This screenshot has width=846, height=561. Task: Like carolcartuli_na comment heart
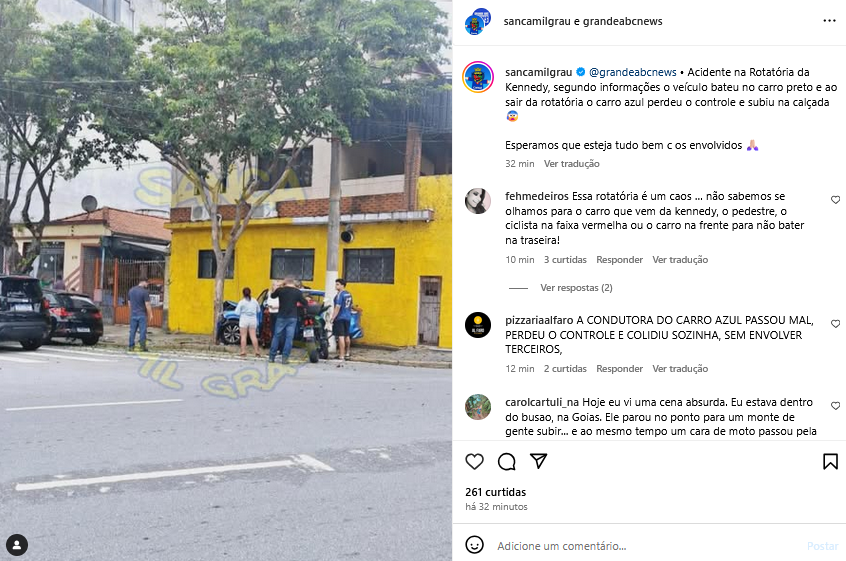[835, 406]
